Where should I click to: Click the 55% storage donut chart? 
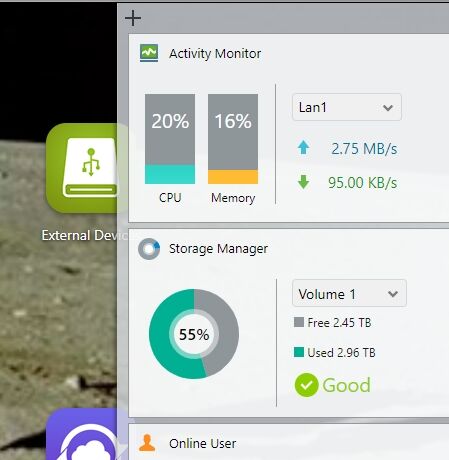click(x=194, y=334)
